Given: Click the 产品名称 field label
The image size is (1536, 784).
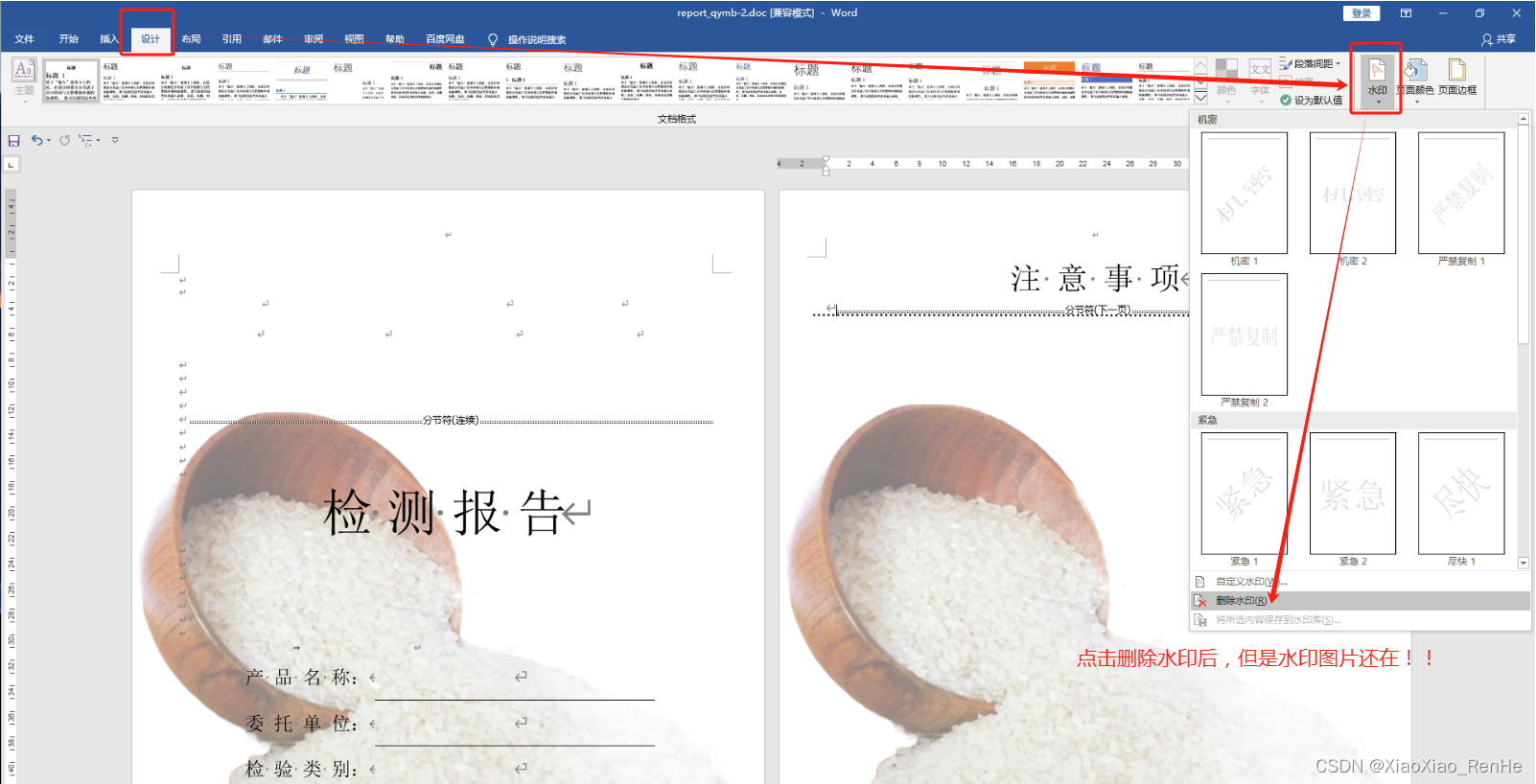Looking at the screenshot, I should tap(301, 678).
